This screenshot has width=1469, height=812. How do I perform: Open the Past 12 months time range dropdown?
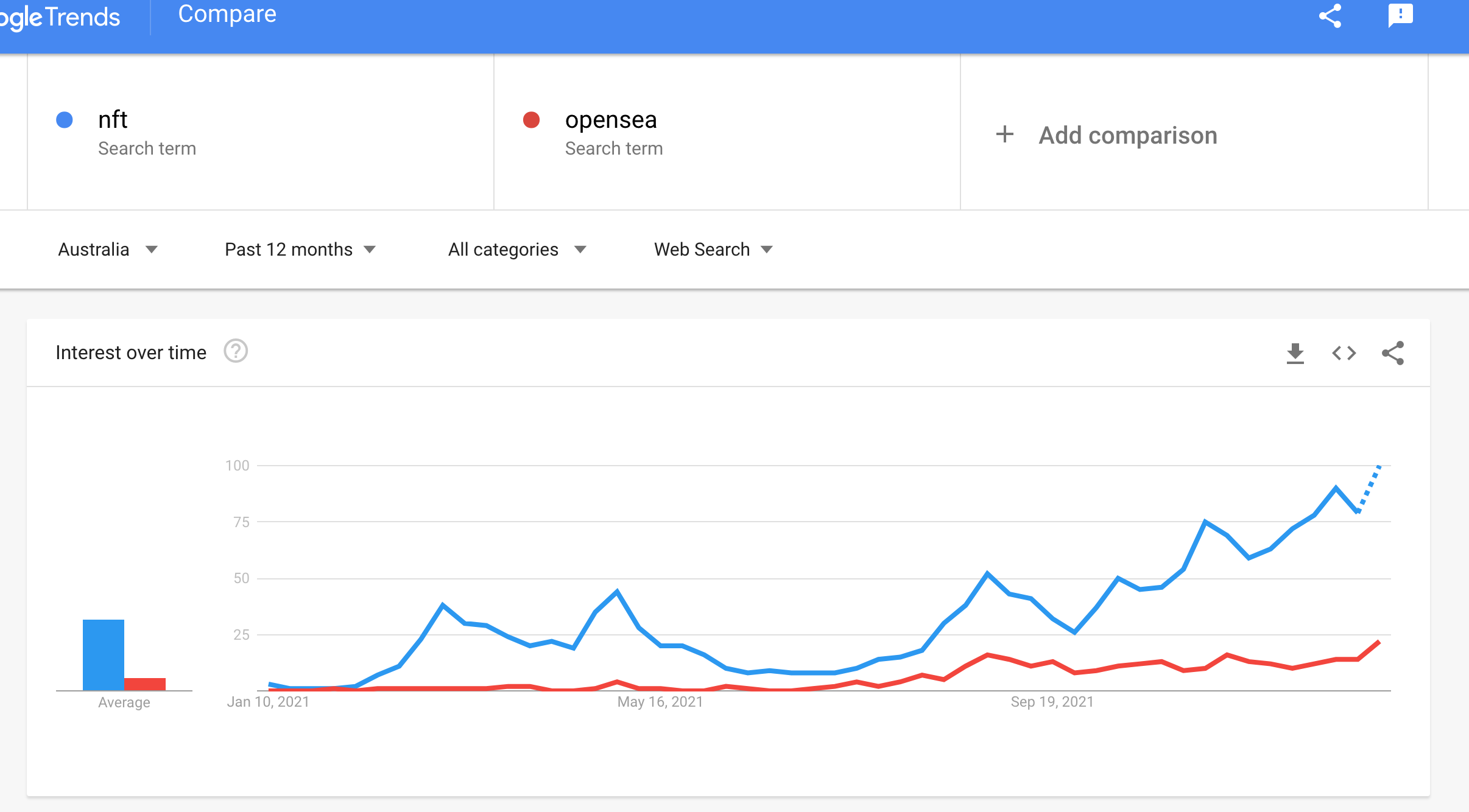coord(300,250)
